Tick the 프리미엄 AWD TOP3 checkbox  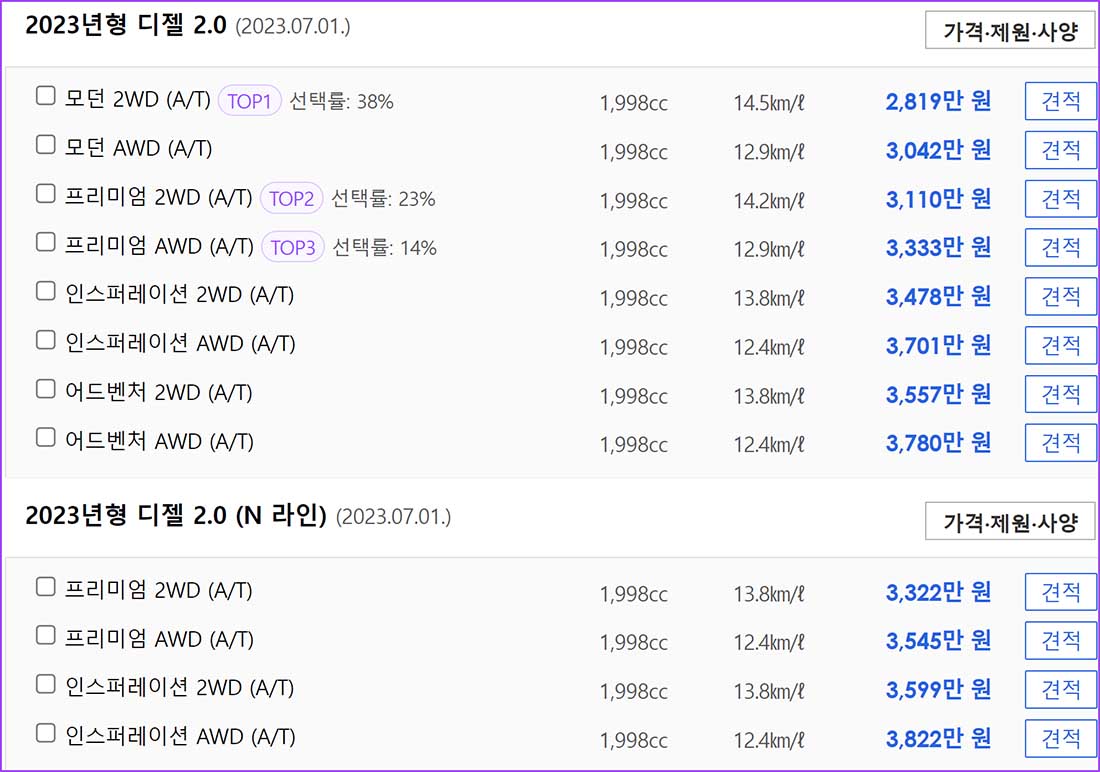[46, 242]
